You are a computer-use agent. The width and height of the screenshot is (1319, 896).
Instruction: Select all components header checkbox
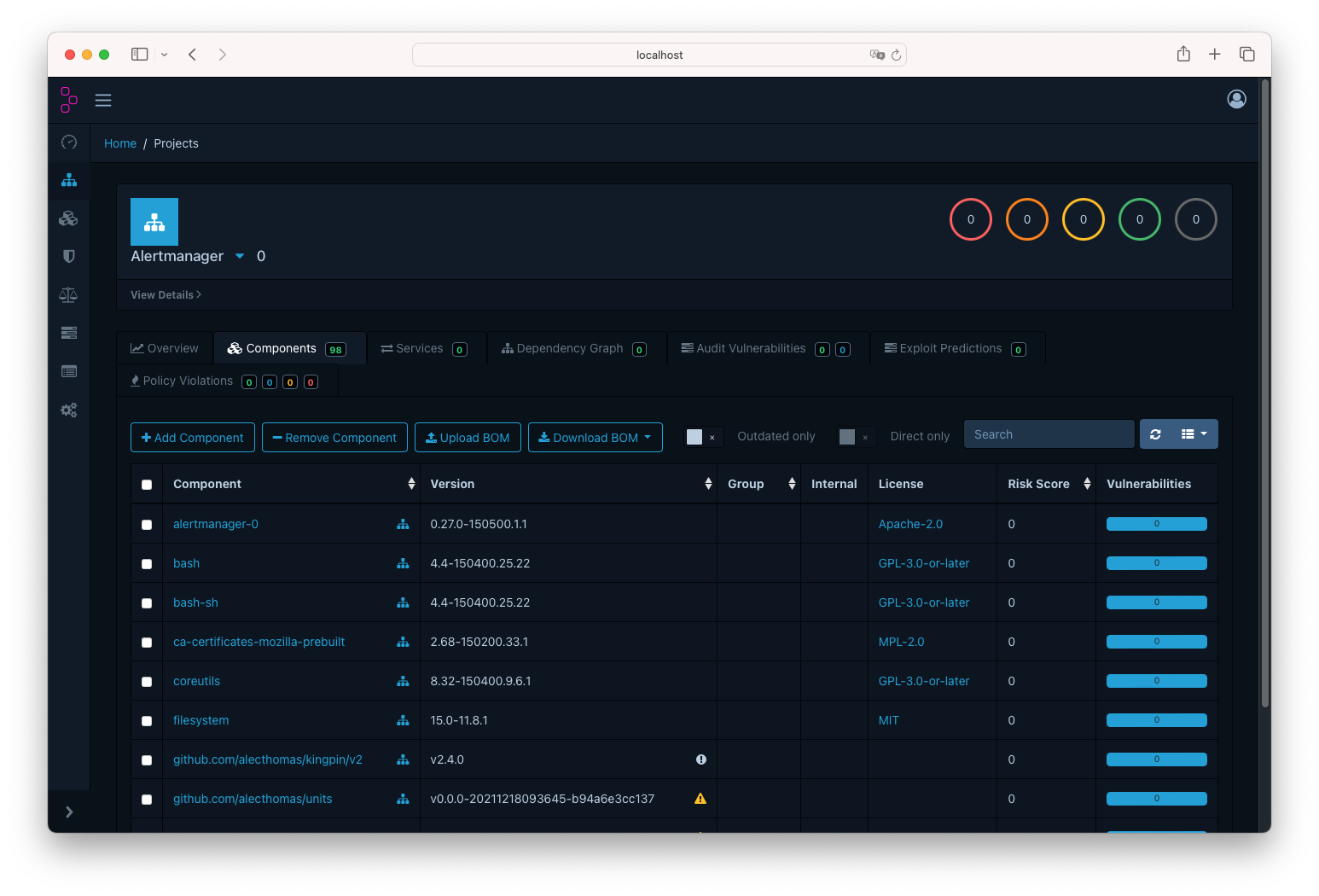pyautogui.click(x=147, y=485)
